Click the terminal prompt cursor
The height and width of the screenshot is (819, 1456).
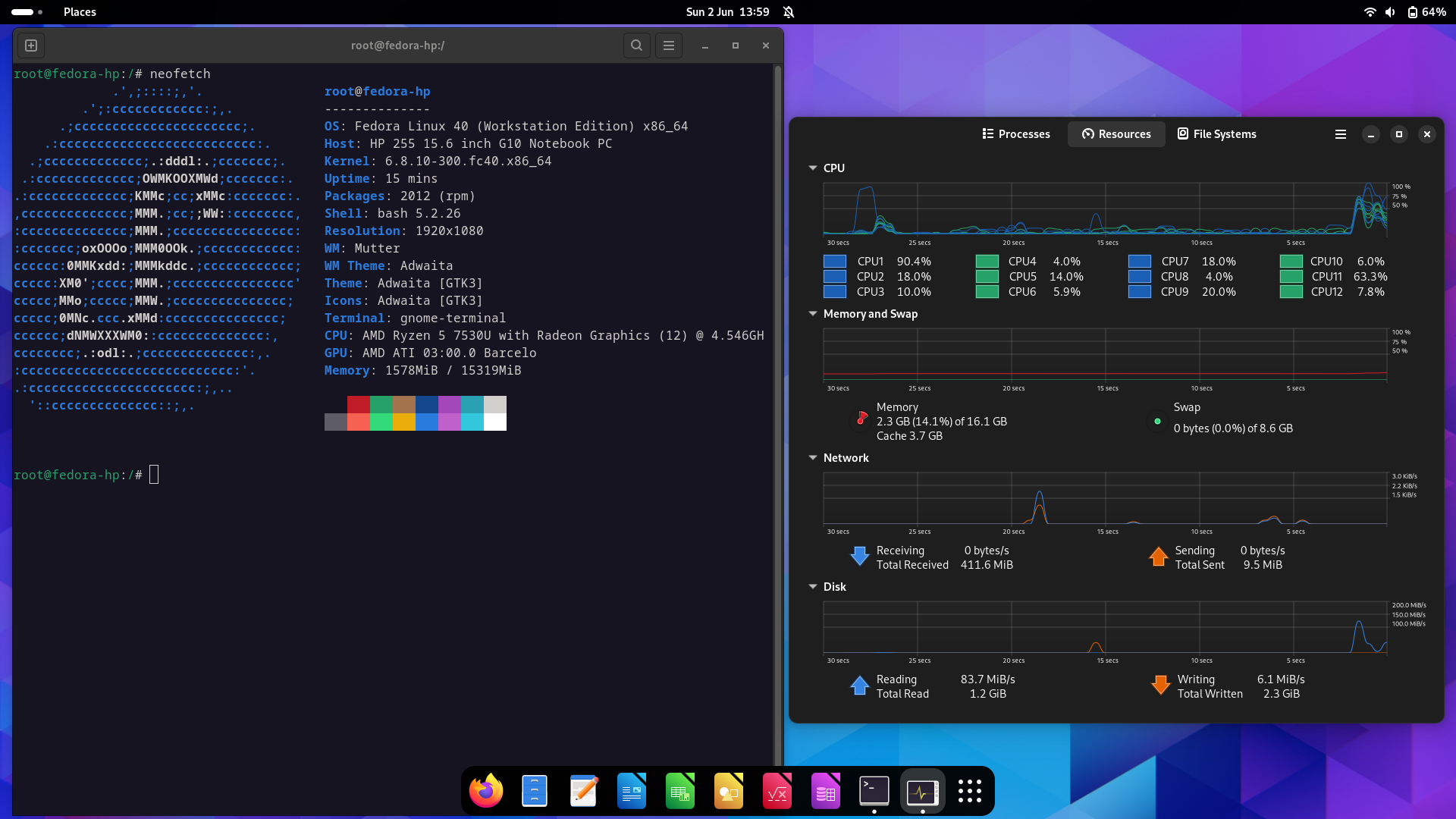pos(154,475)
